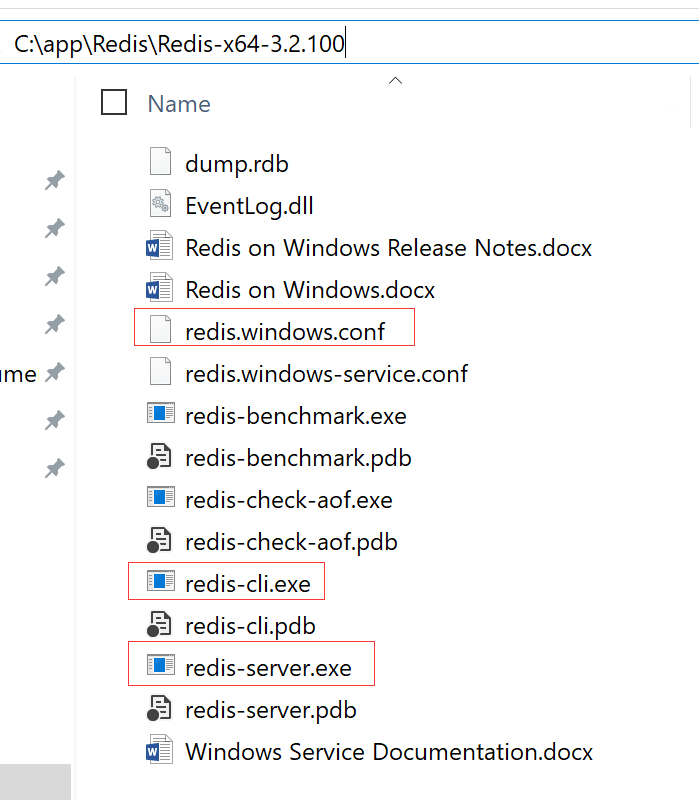Viewport: 699px width, 800px height.
Task: Select Windows Service Documentation.docx file name
Action: 389,752
